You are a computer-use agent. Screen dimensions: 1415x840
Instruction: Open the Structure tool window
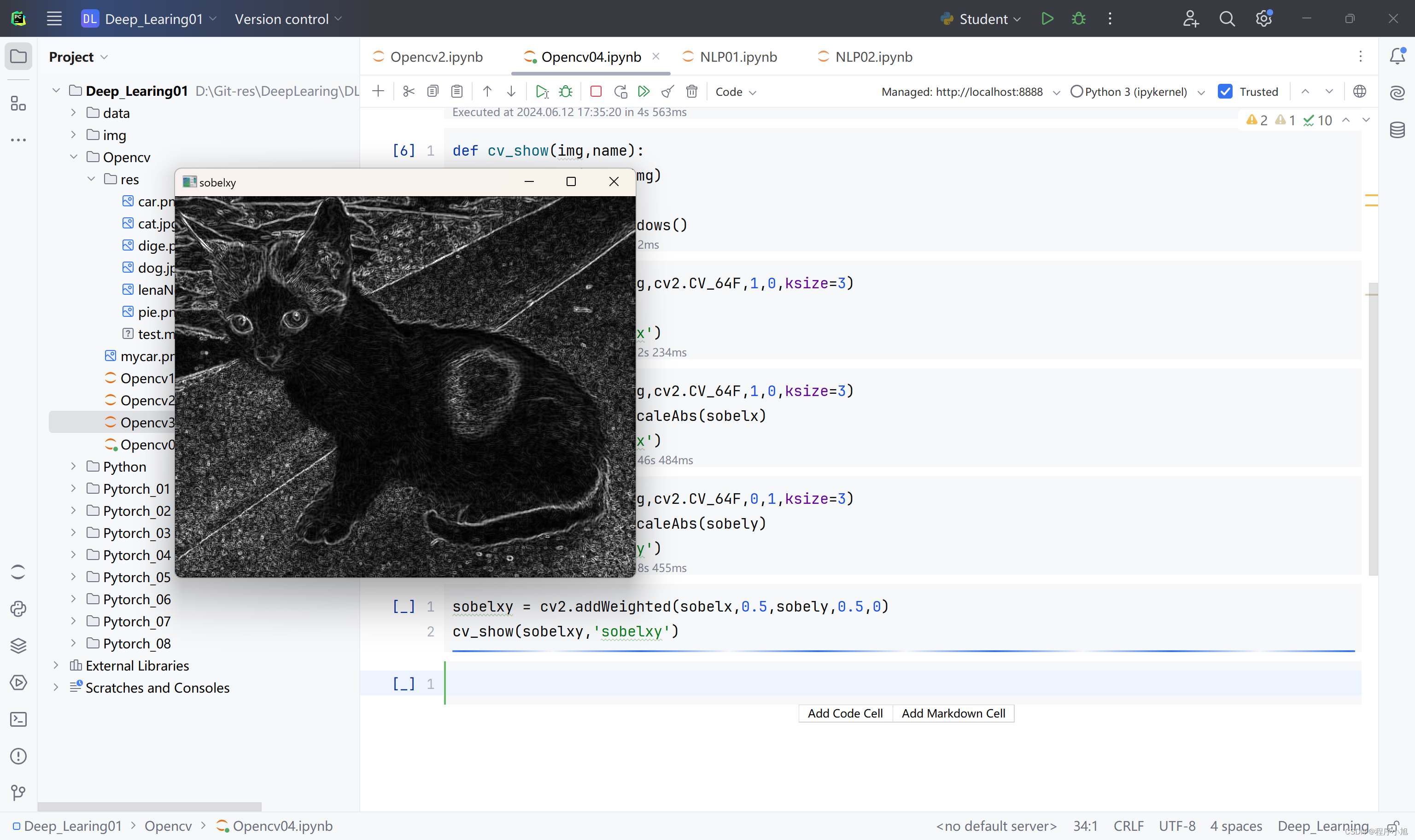tap(18, 103)
